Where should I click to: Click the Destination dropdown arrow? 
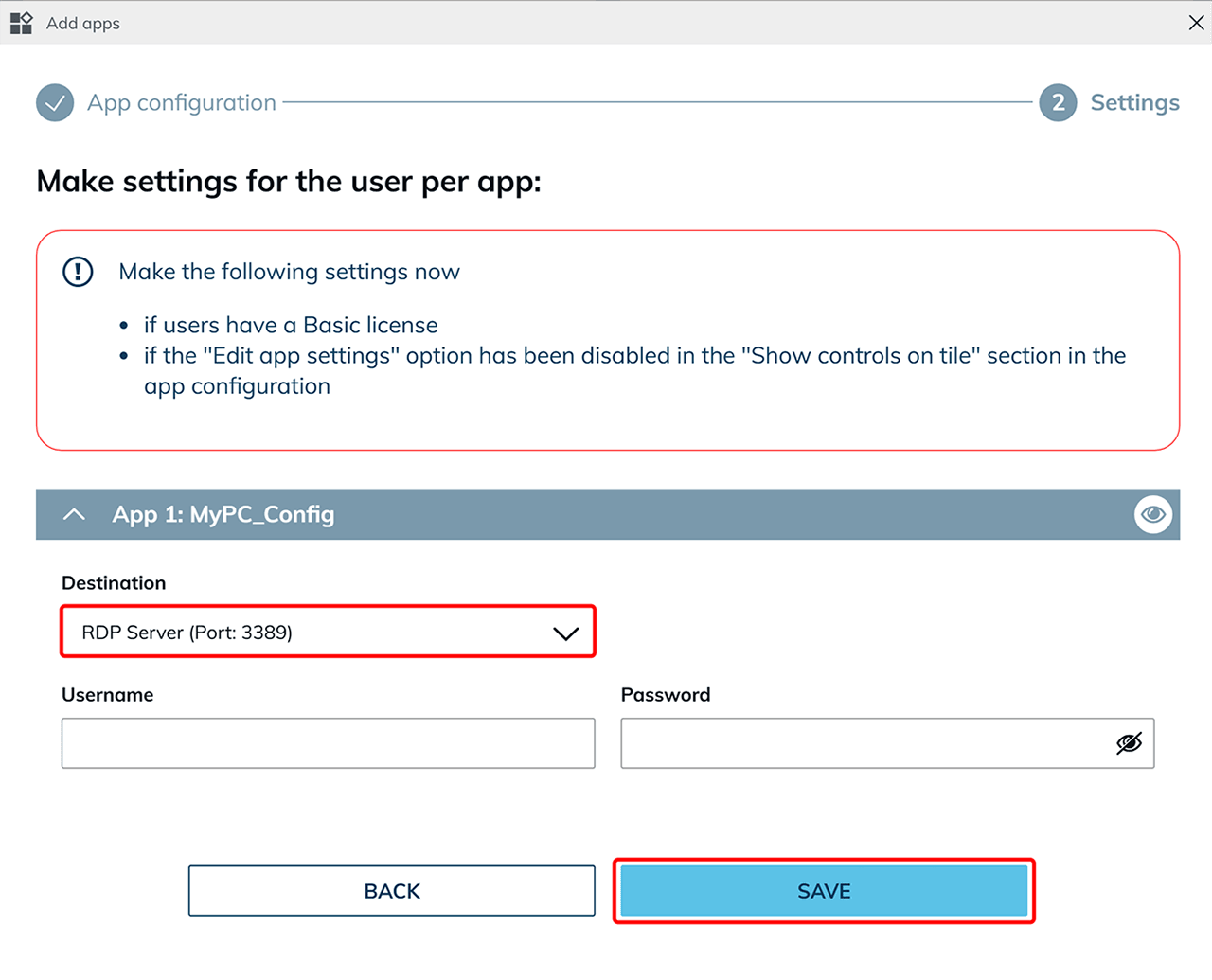pyautogui.click(x=565, y=633)
